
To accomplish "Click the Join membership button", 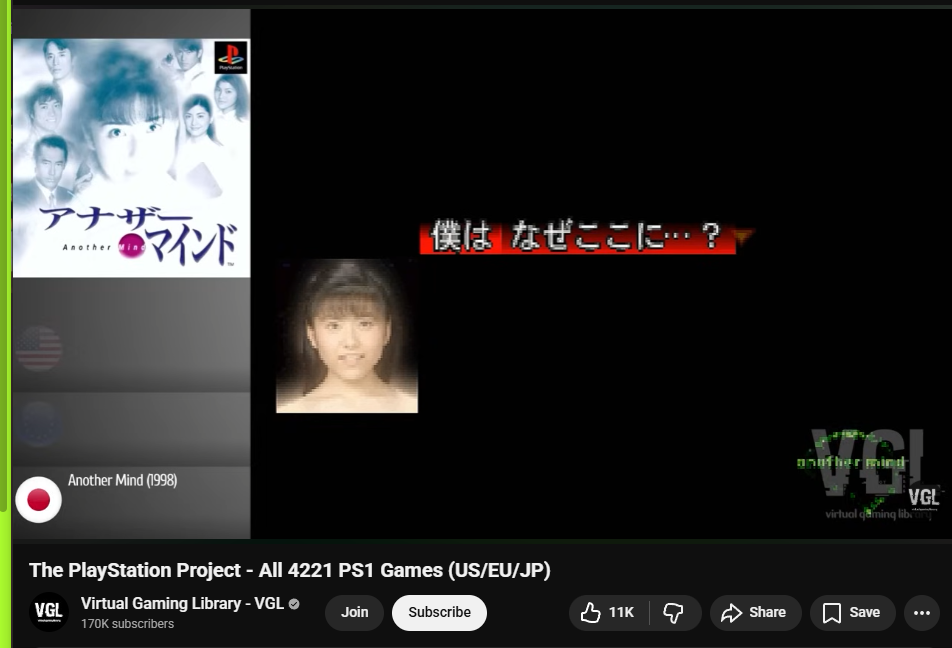I will point(355,612).
